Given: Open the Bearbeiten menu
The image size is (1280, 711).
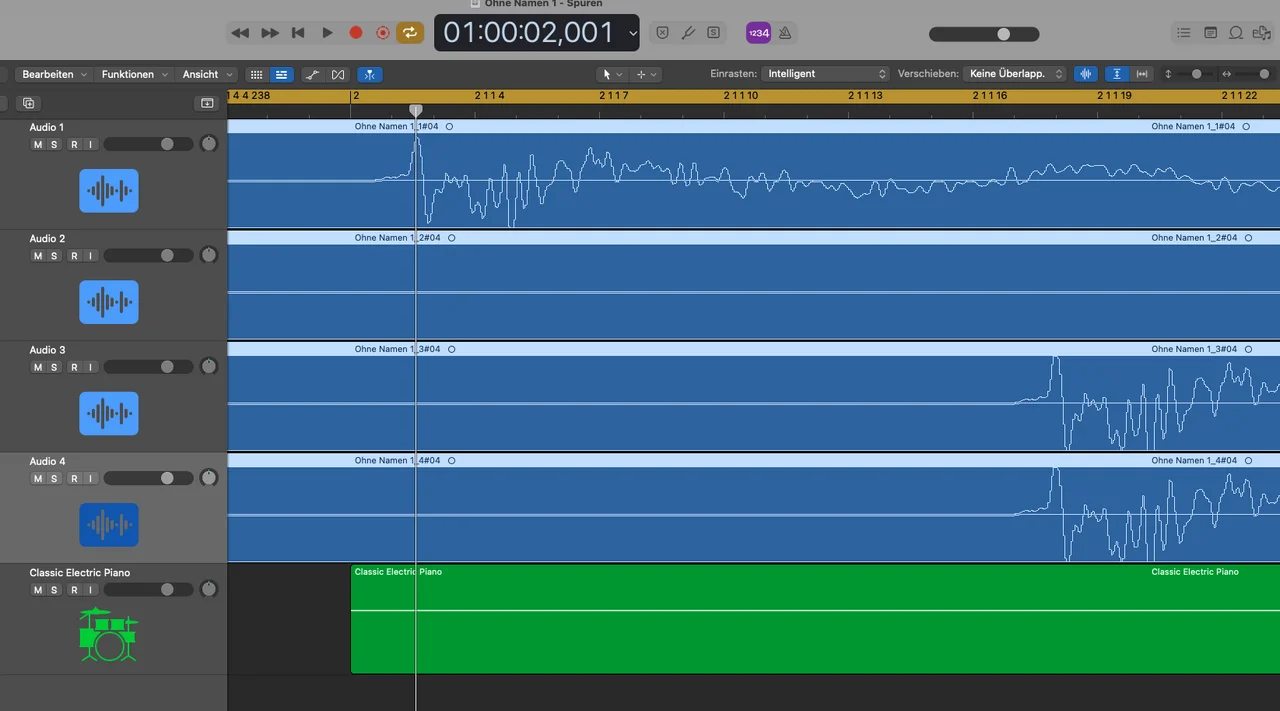Looking at the screenshot, I should pyautogui.click(x=54, y=74).
